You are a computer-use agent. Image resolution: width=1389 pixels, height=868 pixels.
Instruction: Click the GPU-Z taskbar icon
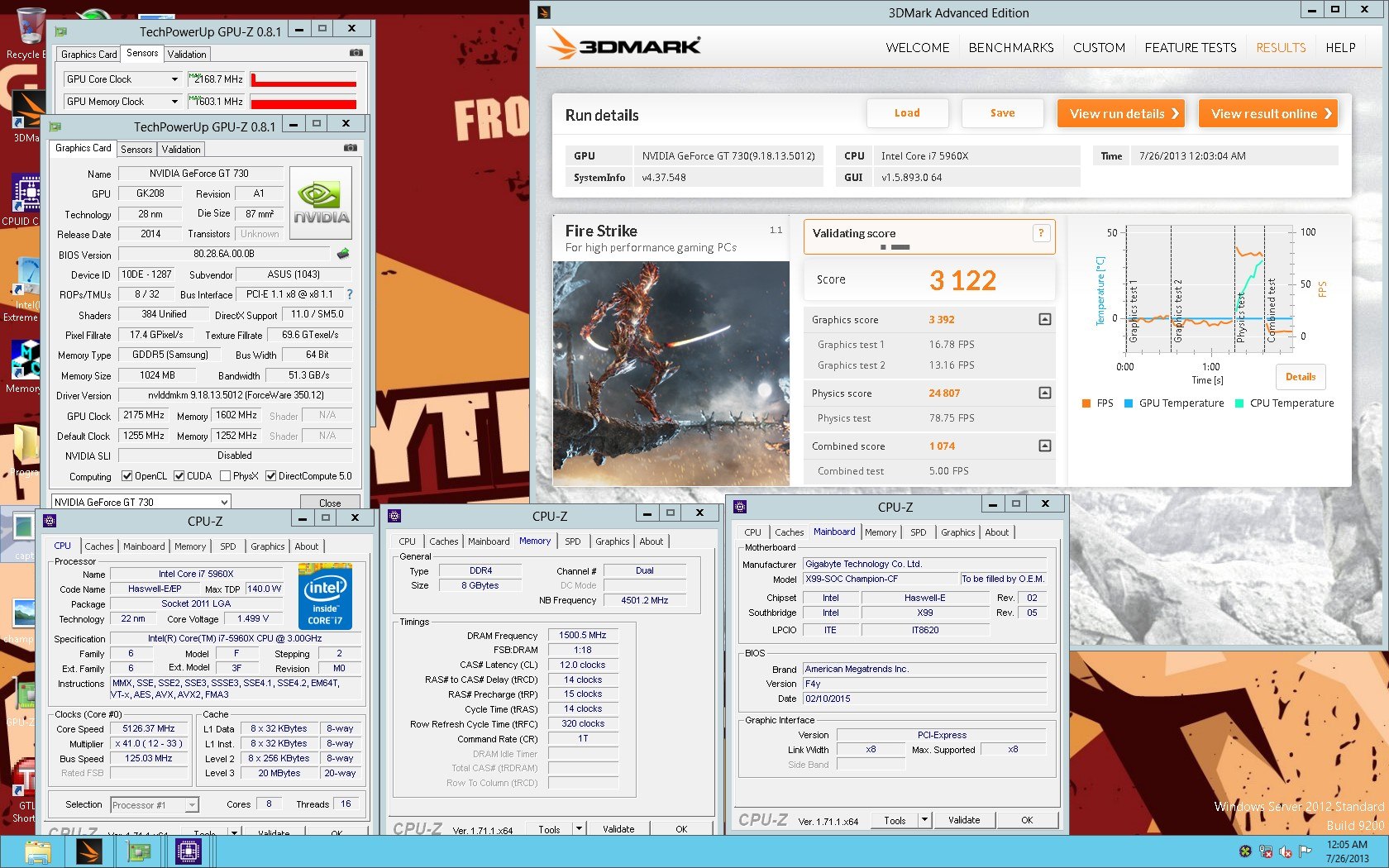138,851
